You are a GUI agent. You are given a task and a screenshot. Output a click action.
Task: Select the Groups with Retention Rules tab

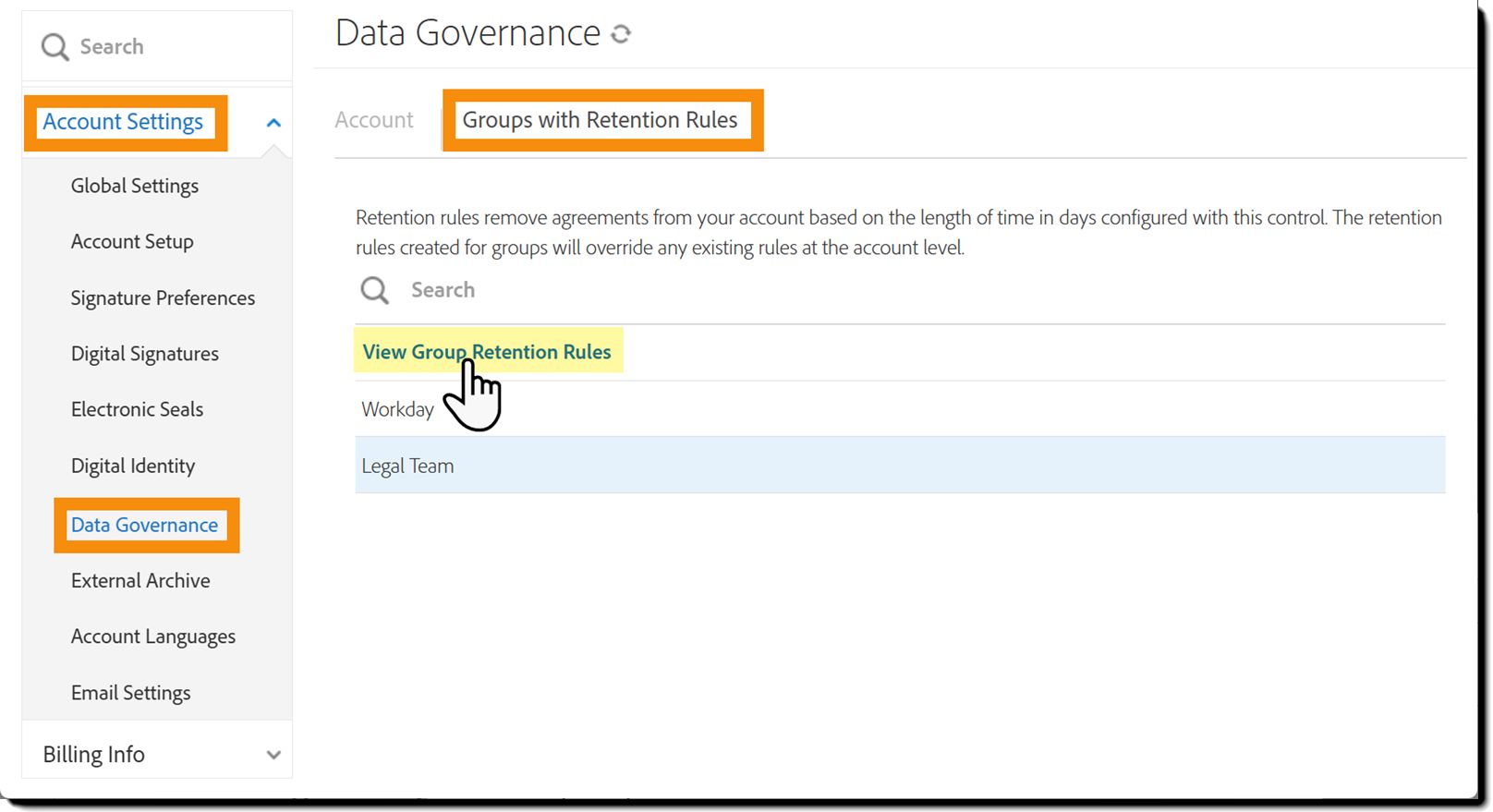tap(601, 120)
